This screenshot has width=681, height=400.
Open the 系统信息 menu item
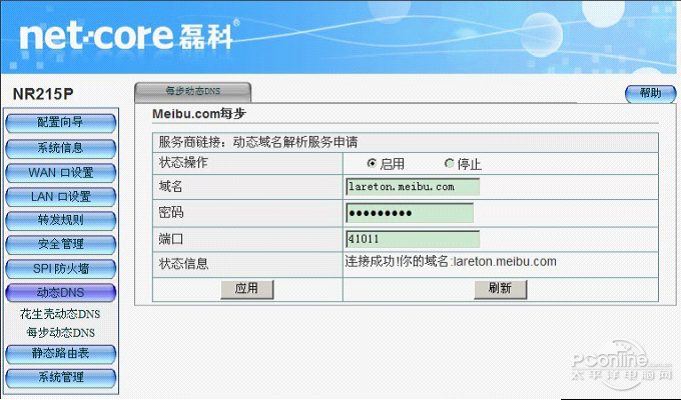click(61, 148)
